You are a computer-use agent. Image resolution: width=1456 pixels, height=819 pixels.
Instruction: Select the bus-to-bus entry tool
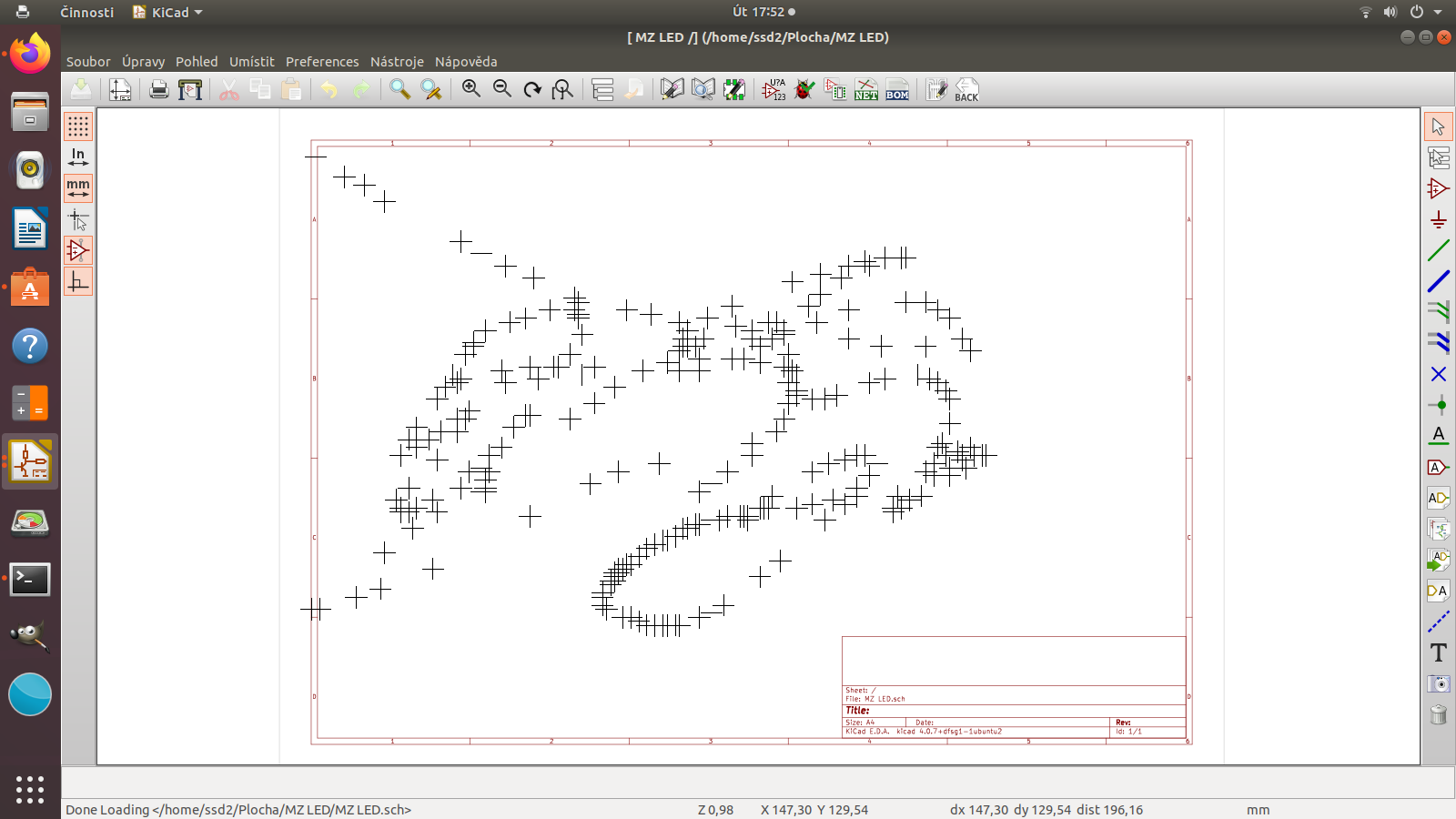tap(1439, 343)
